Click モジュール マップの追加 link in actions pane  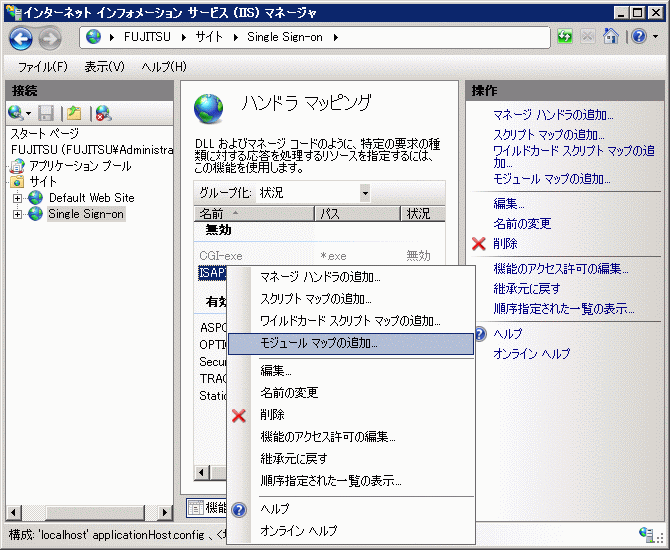coord(552,179)
